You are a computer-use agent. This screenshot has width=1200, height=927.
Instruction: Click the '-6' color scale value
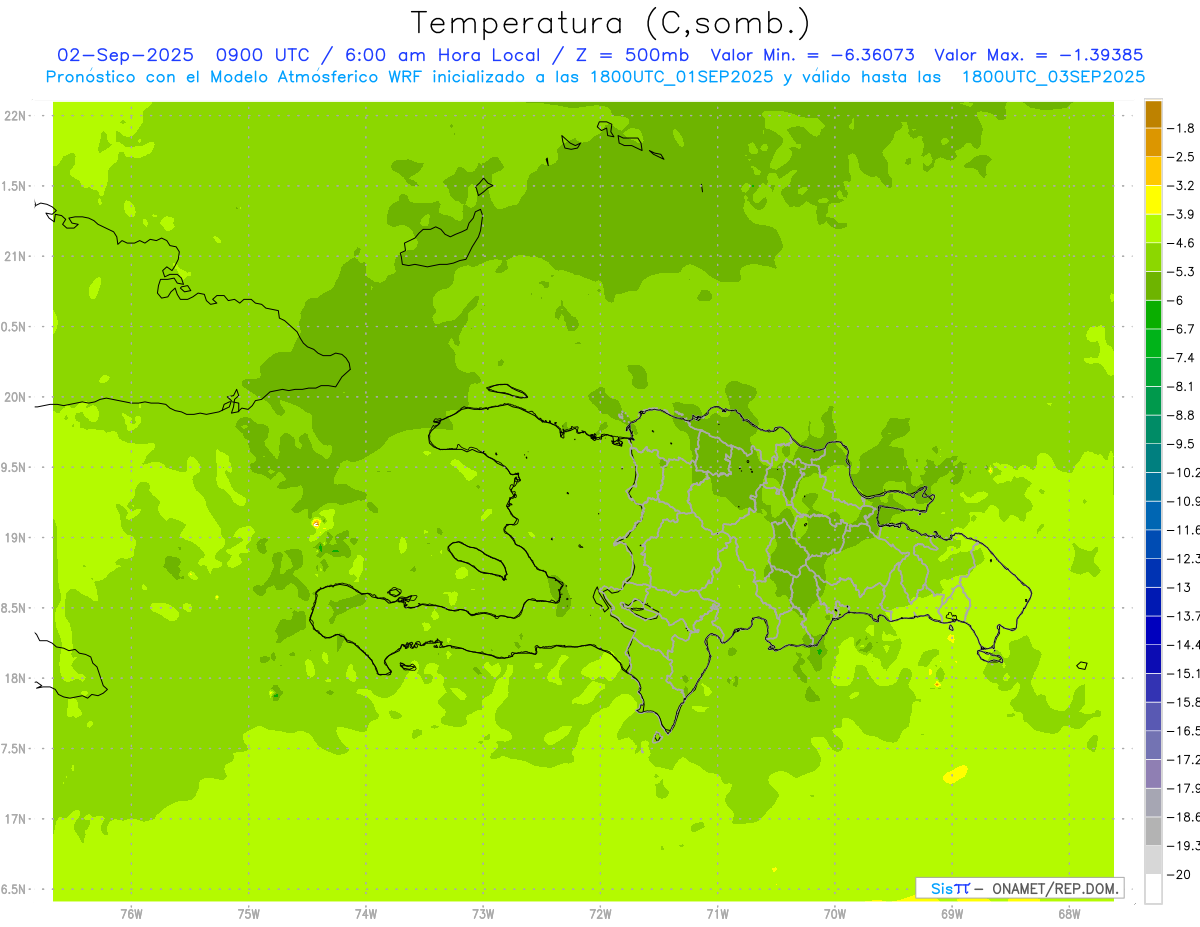pyautogui.click(x=1175, y=301)
